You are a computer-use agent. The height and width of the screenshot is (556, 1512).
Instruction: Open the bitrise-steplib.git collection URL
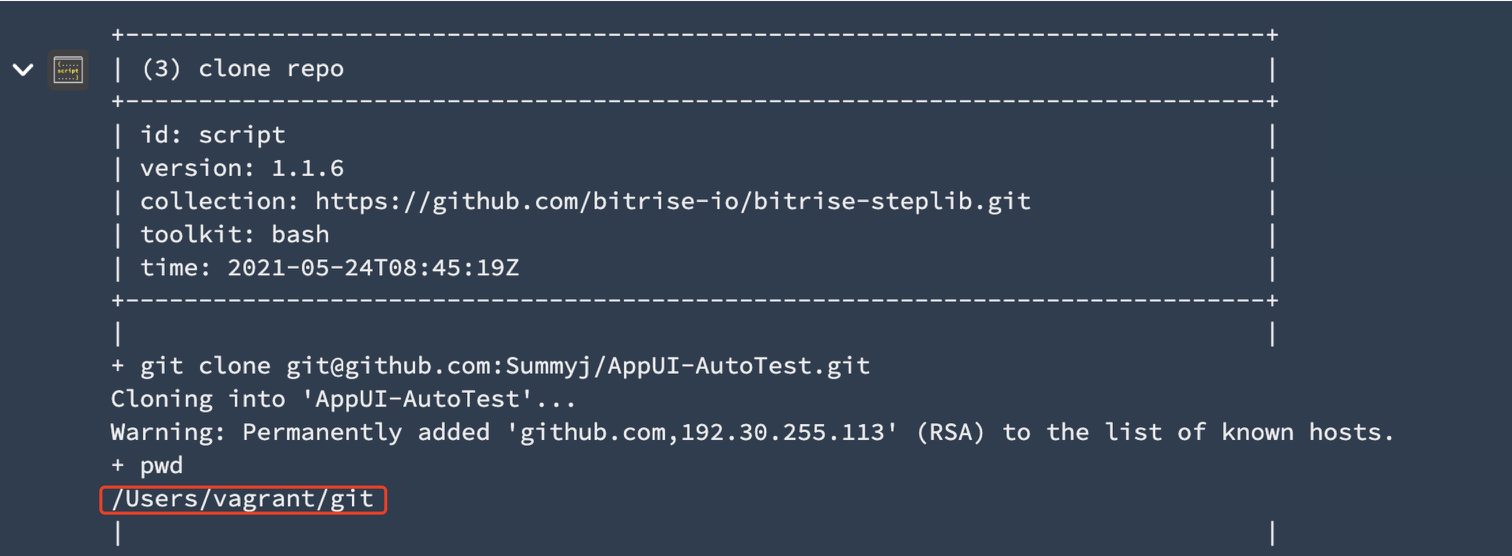(x=672, y=201)
